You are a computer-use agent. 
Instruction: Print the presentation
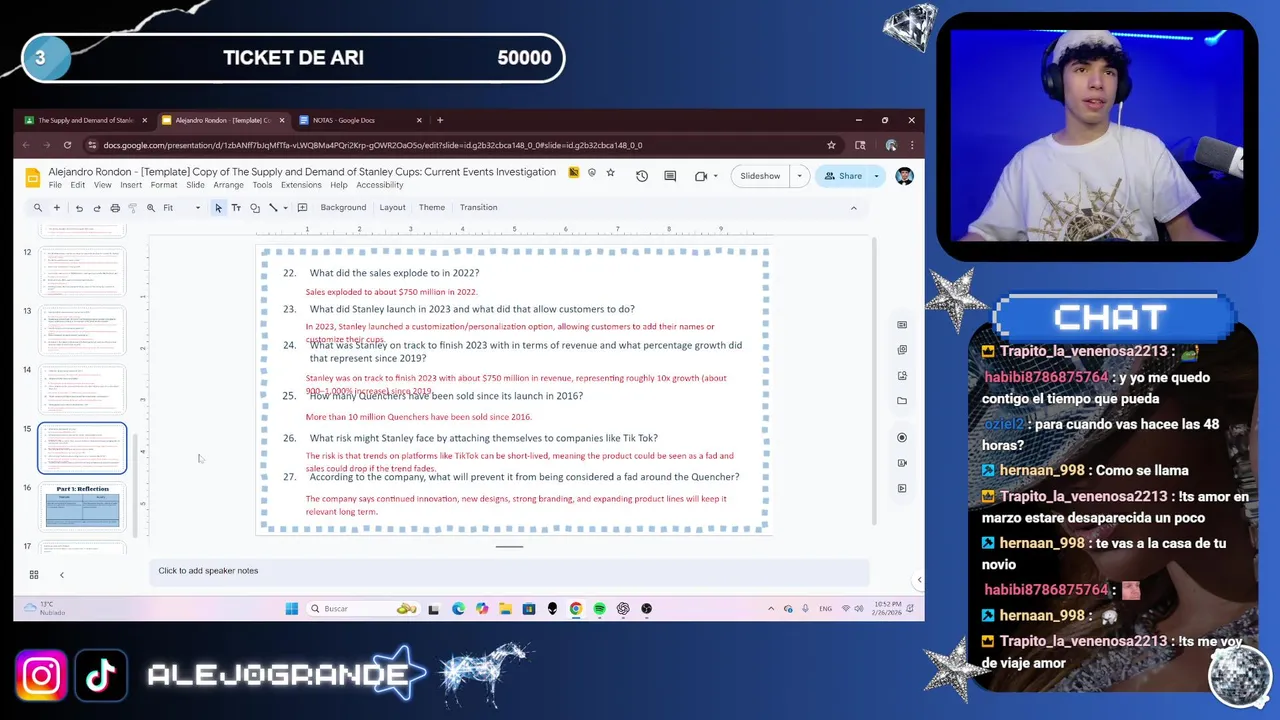115,208
